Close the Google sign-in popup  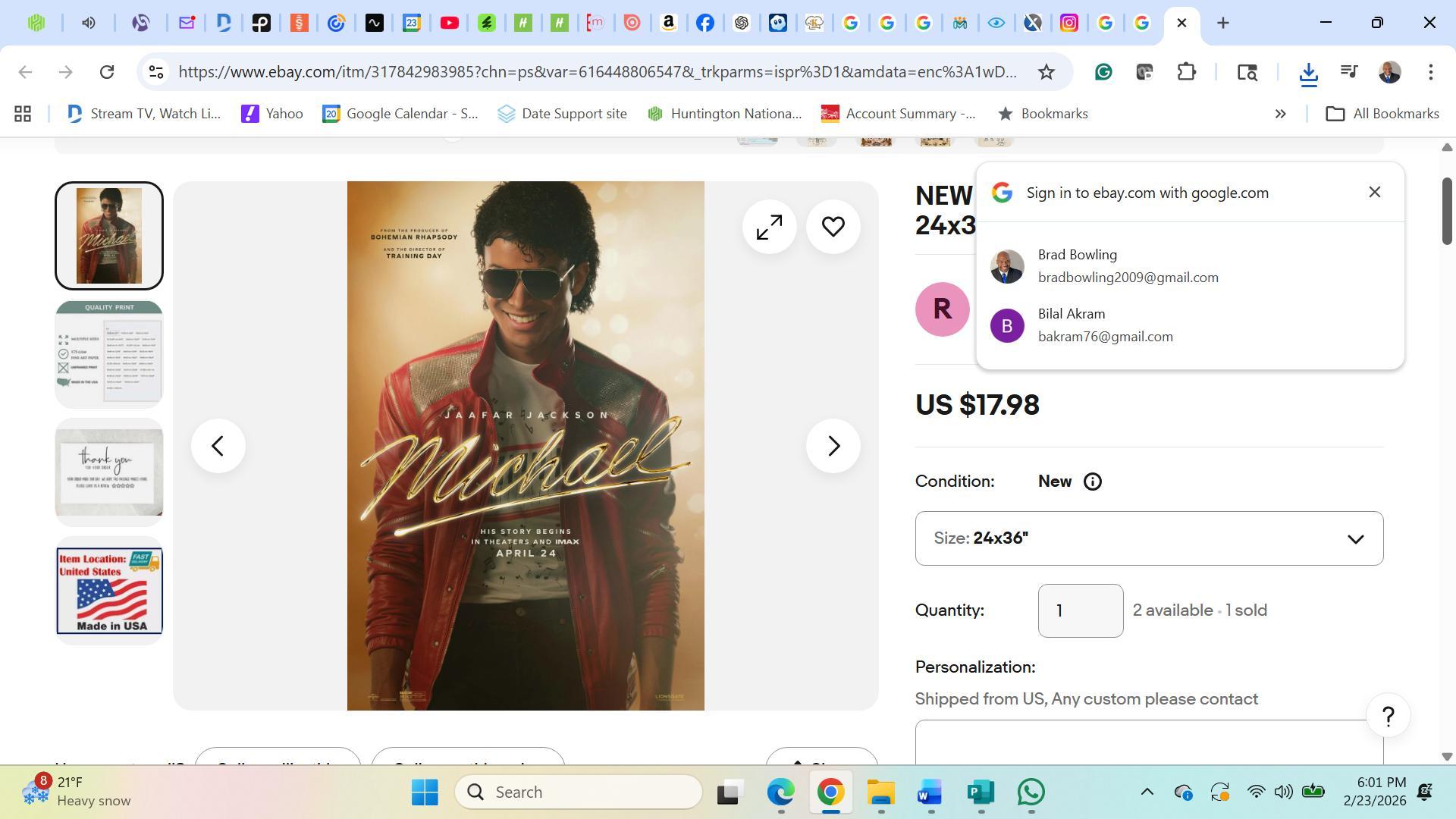[1374, 193]
